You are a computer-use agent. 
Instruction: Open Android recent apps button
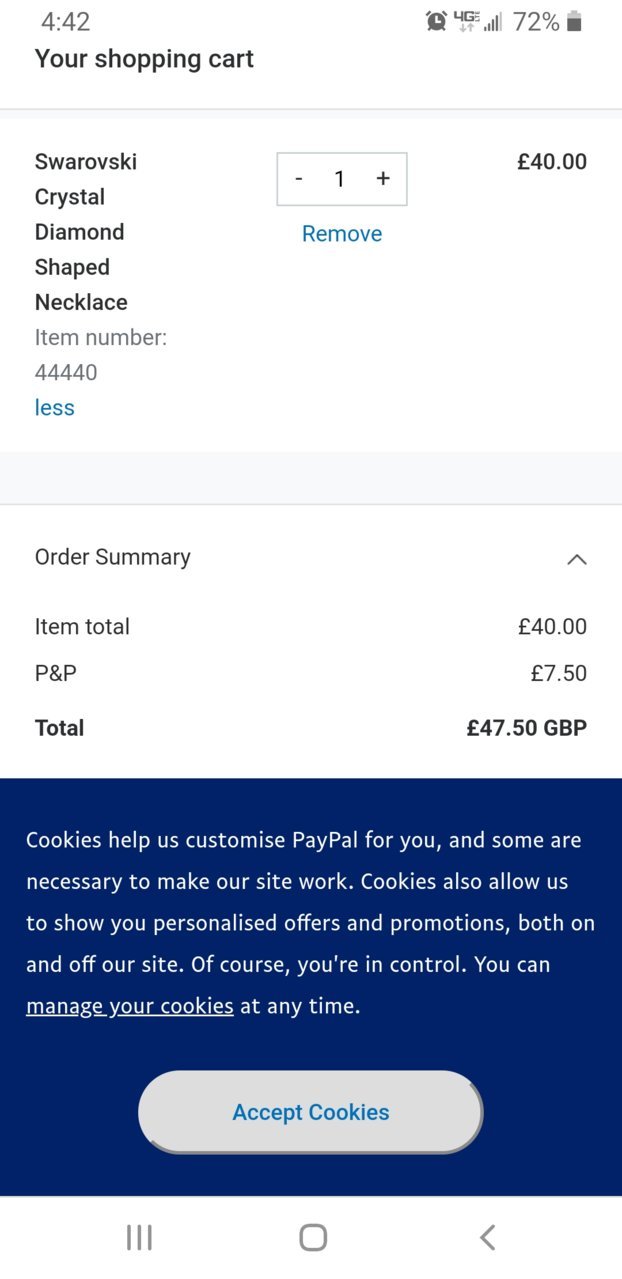pos(139,1238)
